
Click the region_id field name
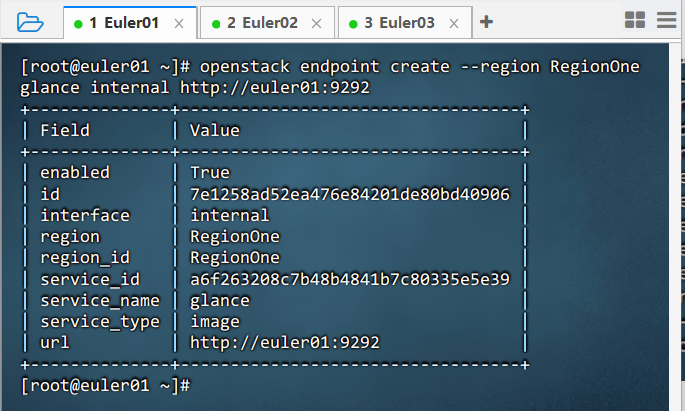tap(85, 258)
